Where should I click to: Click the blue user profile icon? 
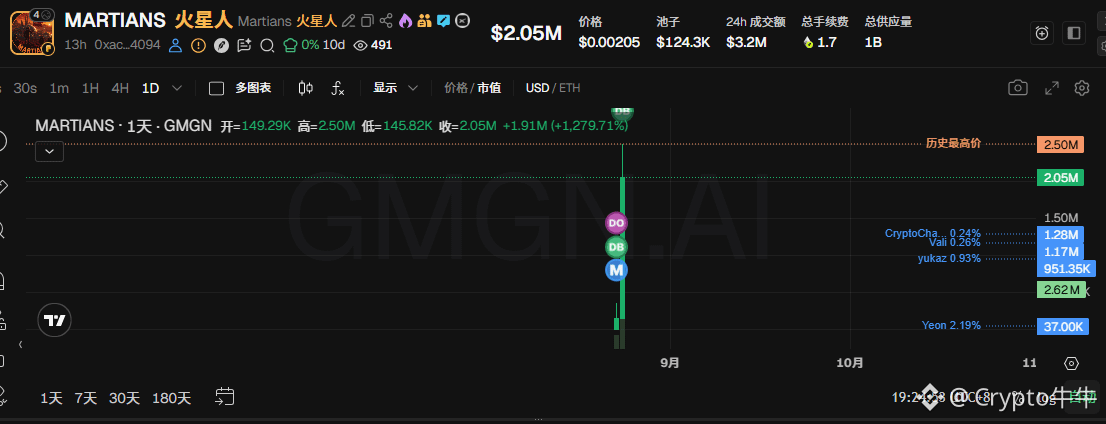click(176, 45)
